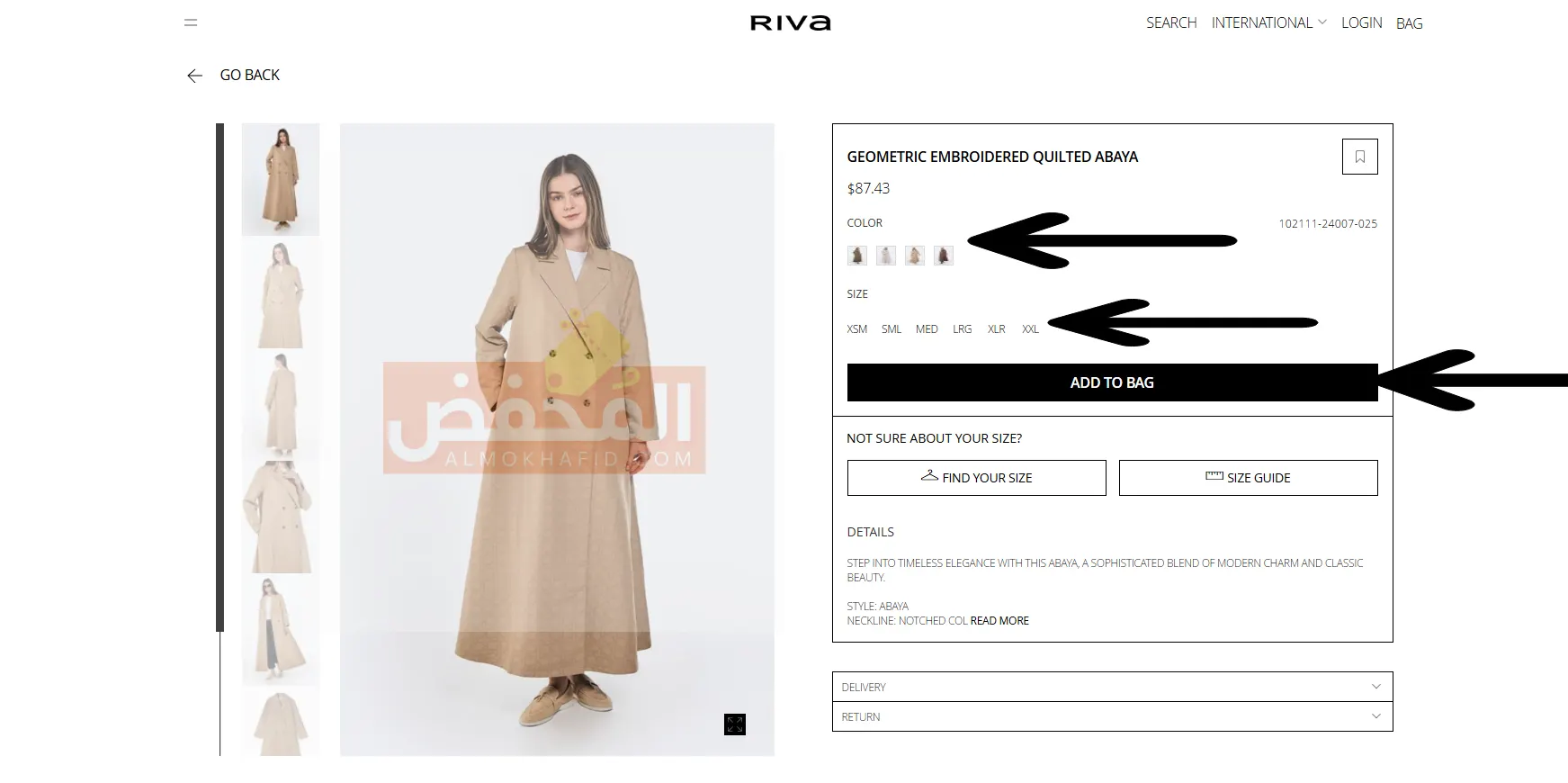Choose size XXL
Screen dimensions: 1568x783
pyautogui.click(x=1030, y=329)
